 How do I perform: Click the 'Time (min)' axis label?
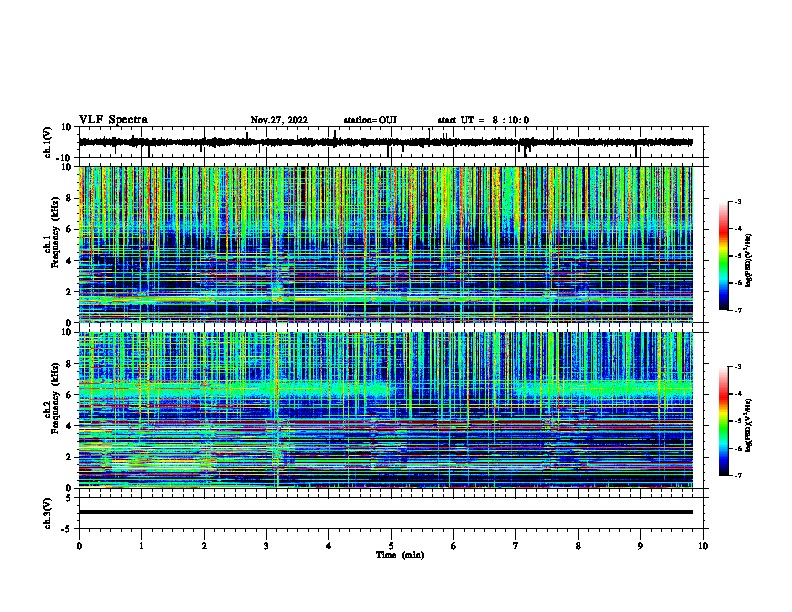point(400,555)
